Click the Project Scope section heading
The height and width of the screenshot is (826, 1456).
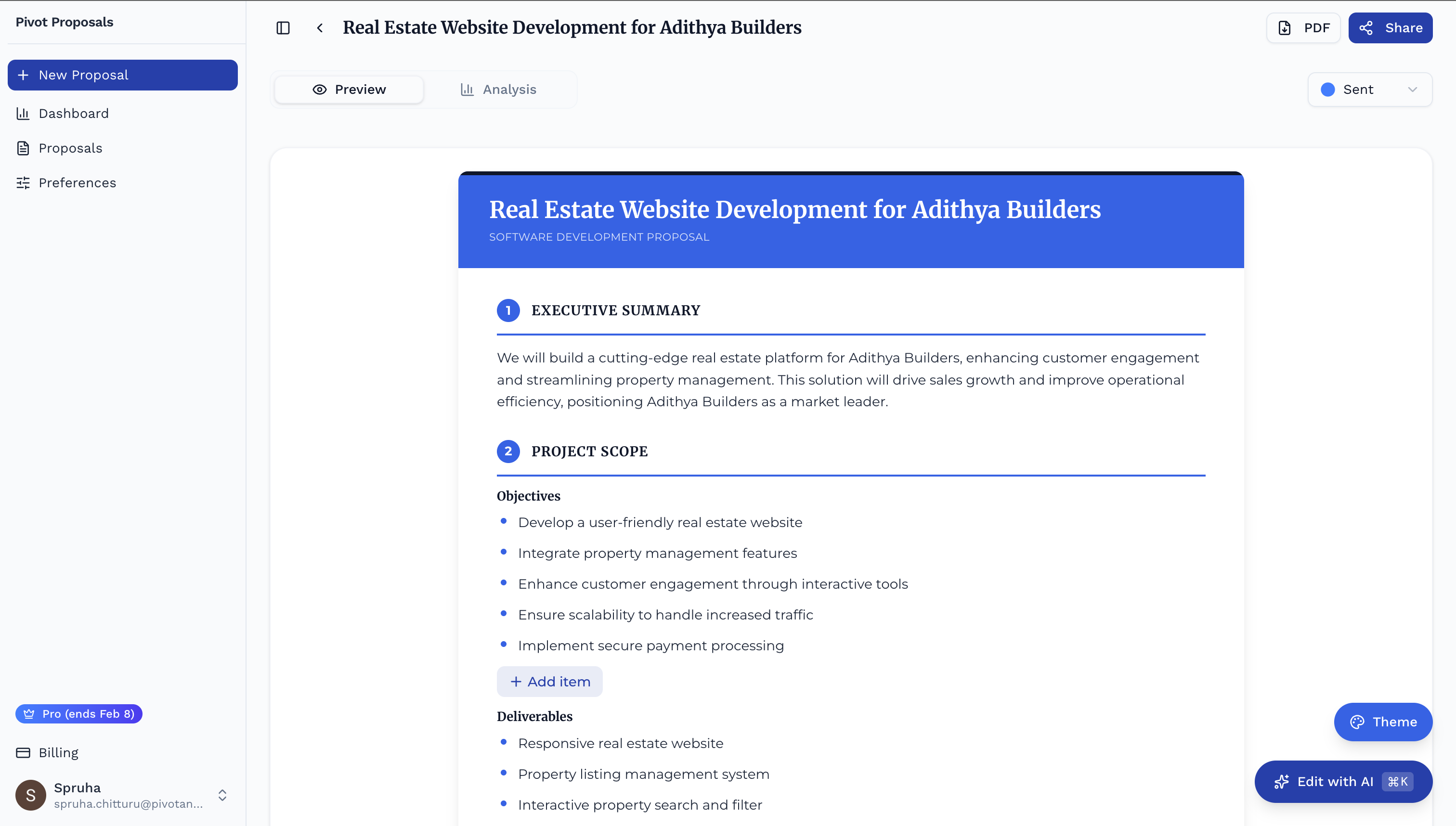coord(589,451)
